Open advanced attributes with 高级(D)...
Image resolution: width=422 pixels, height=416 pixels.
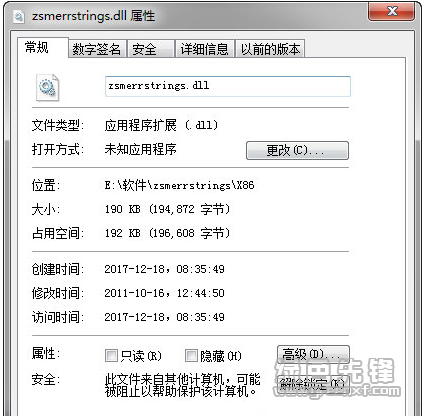click(313, 354)
